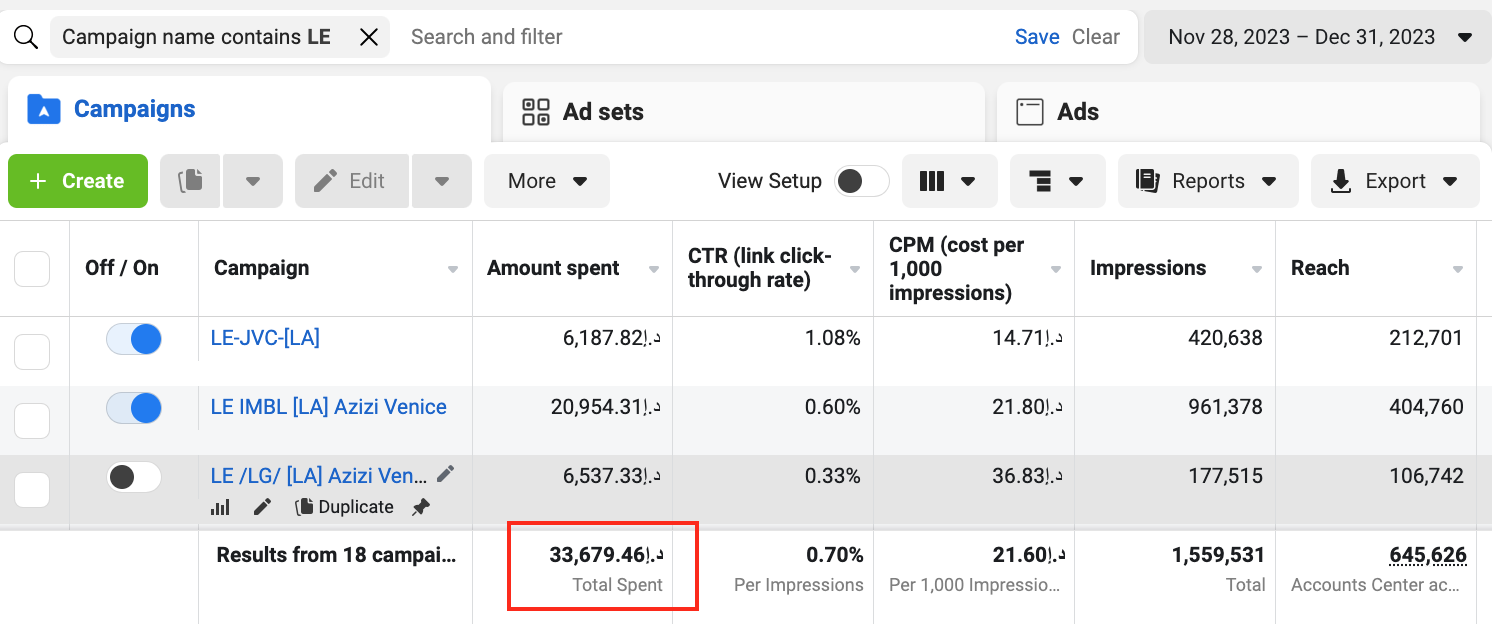The height and width of the screenshot is (624, 1492).
Task: Open charts icon under LE /LG/ campaign
Action: [220, 507]
